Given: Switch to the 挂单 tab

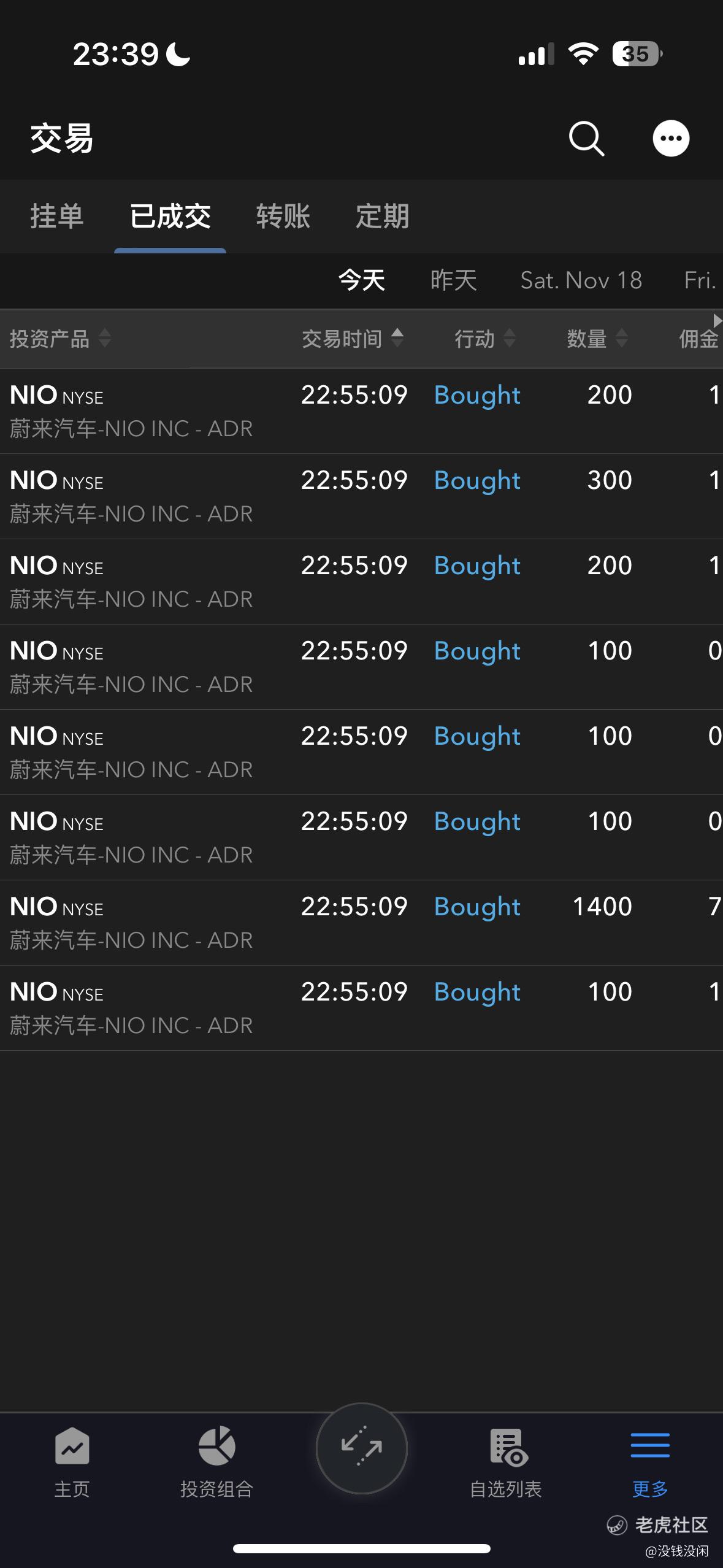Looking at the screenshot, I should coord(56,216).
